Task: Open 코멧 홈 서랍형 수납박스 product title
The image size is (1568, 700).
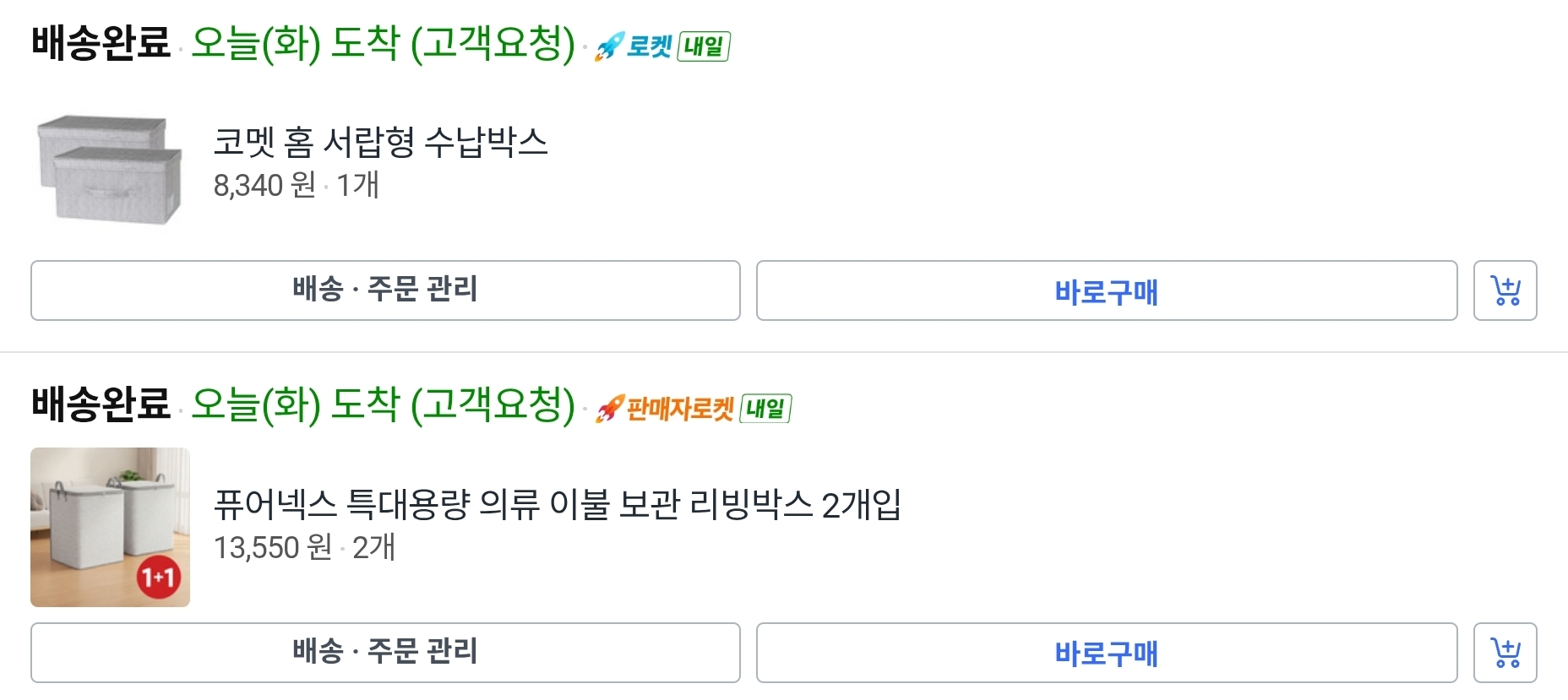Action: tap(380, 142)
